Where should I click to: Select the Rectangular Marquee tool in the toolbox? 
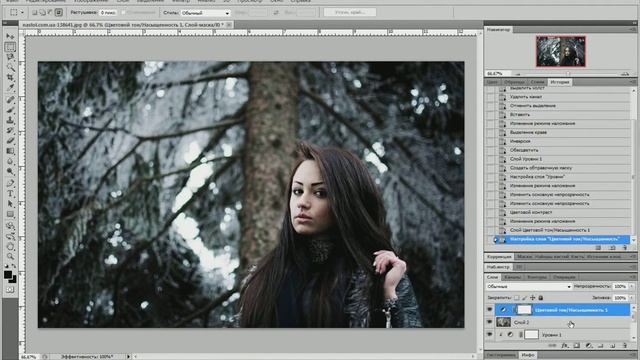10,47
